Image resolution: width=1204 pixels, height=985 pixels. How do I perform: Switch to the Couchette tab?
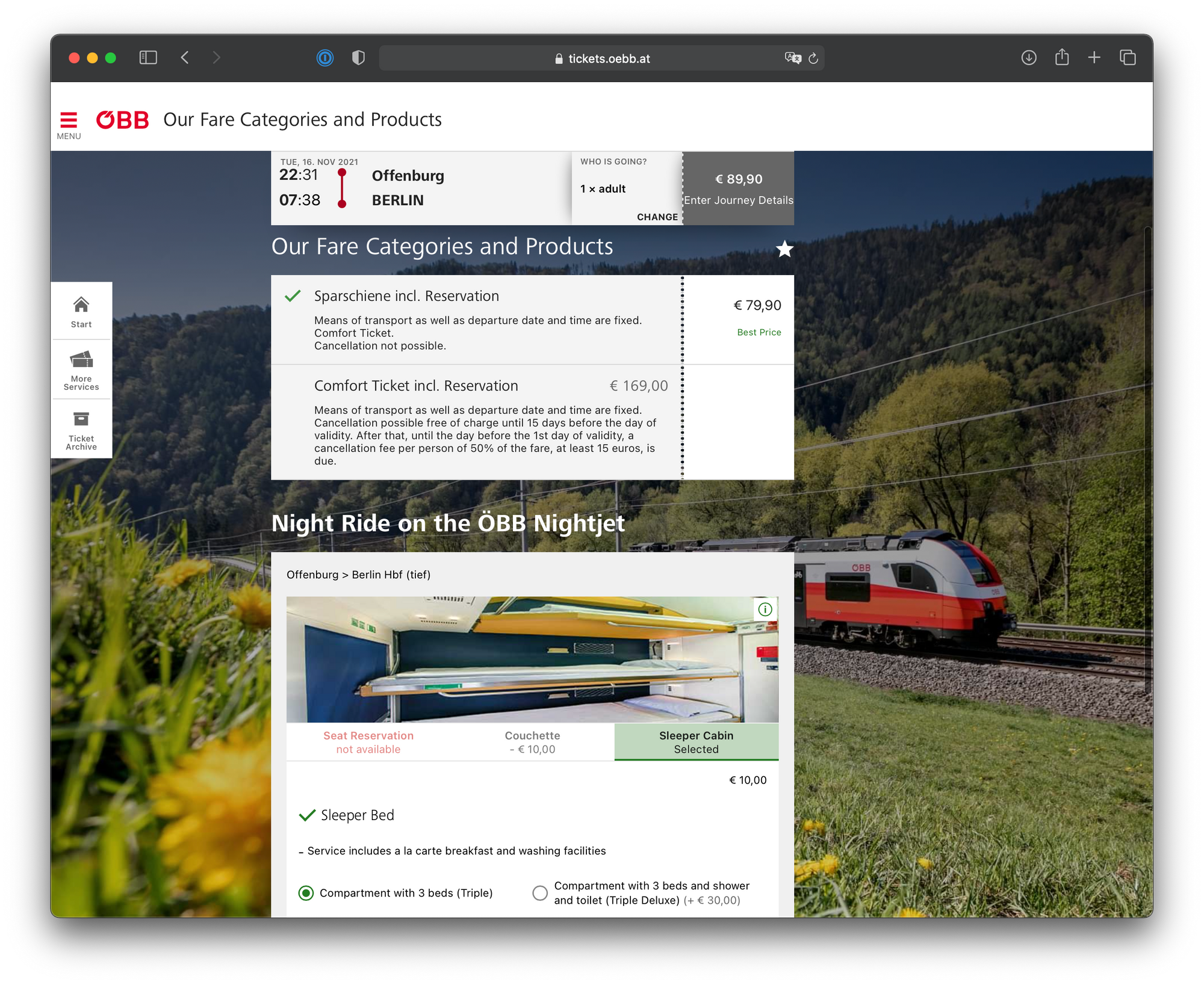pyautogui.click(x=532, y=742)
